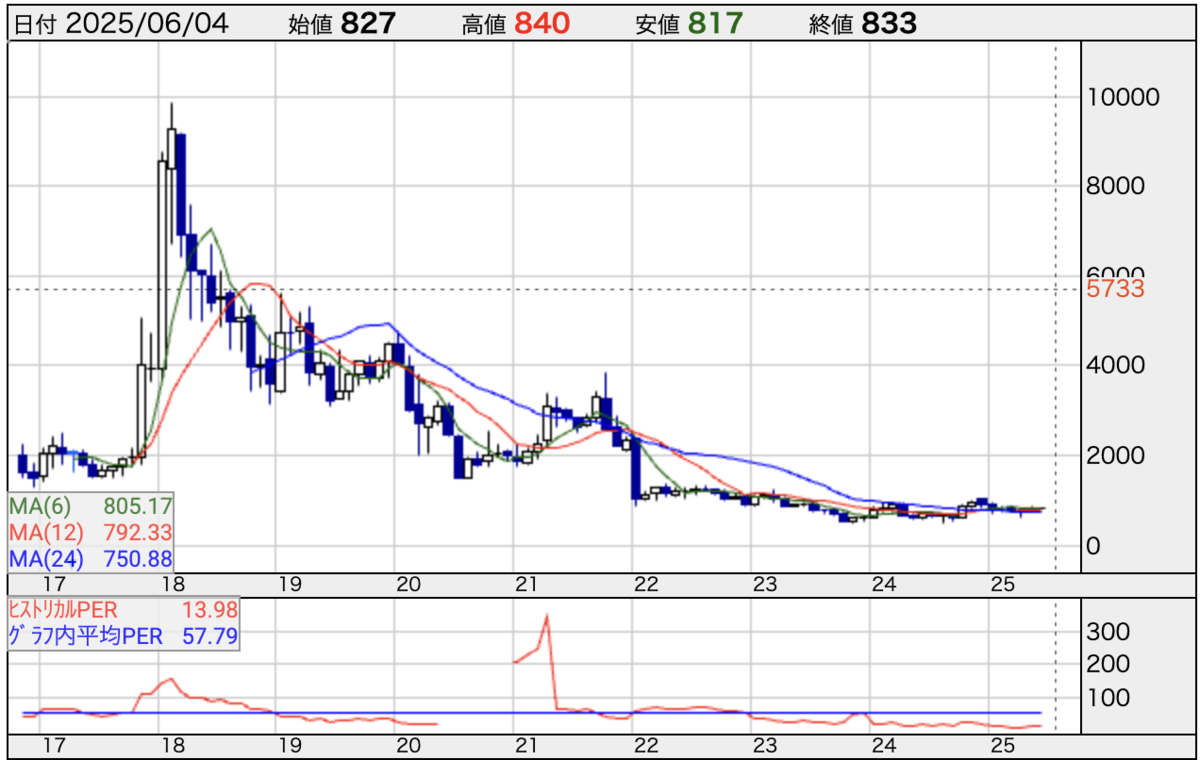Click the 4000 price axis label

(1116, 365)
